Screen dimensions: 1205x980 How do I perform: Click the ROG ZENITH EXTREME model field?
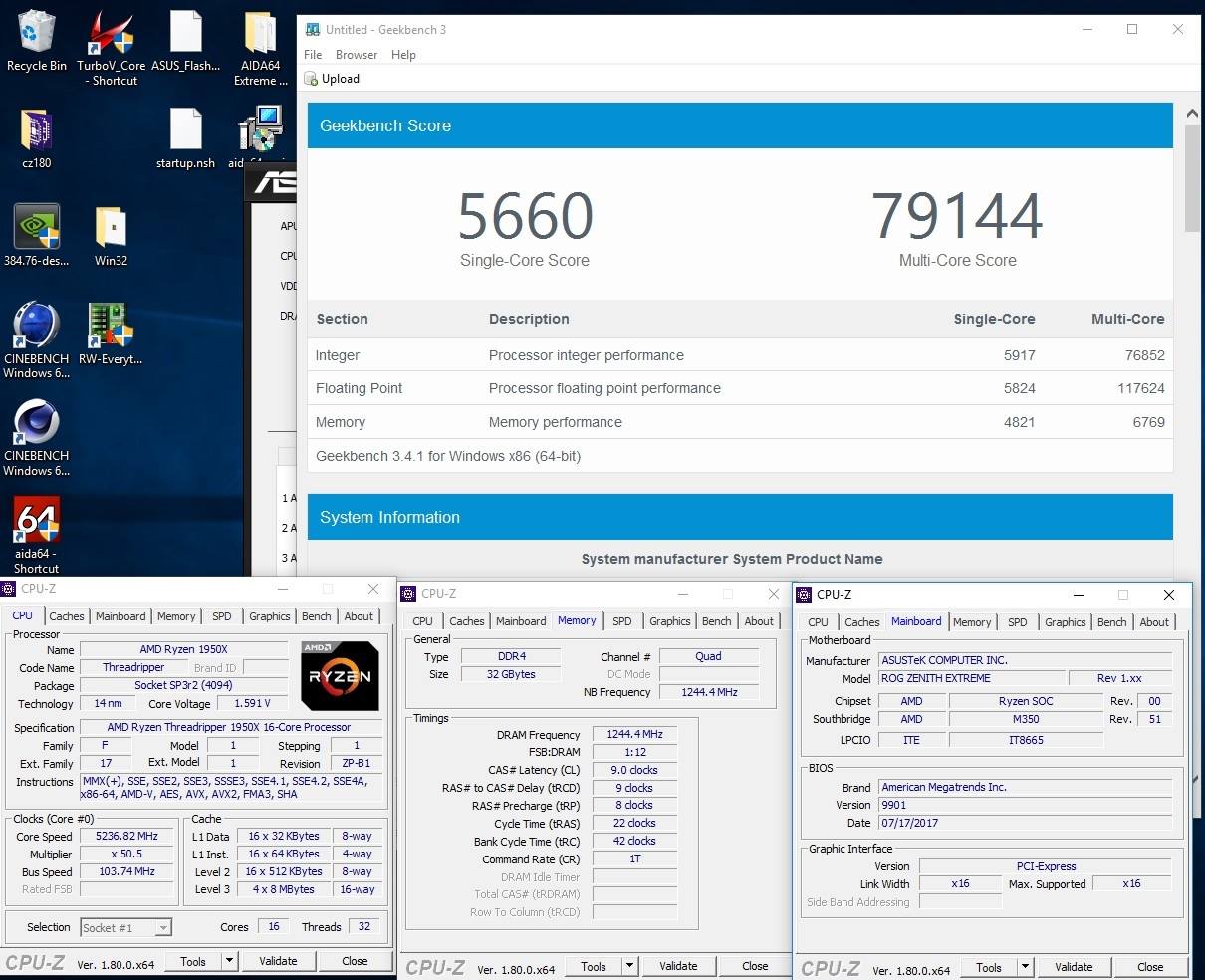point(970,678)
